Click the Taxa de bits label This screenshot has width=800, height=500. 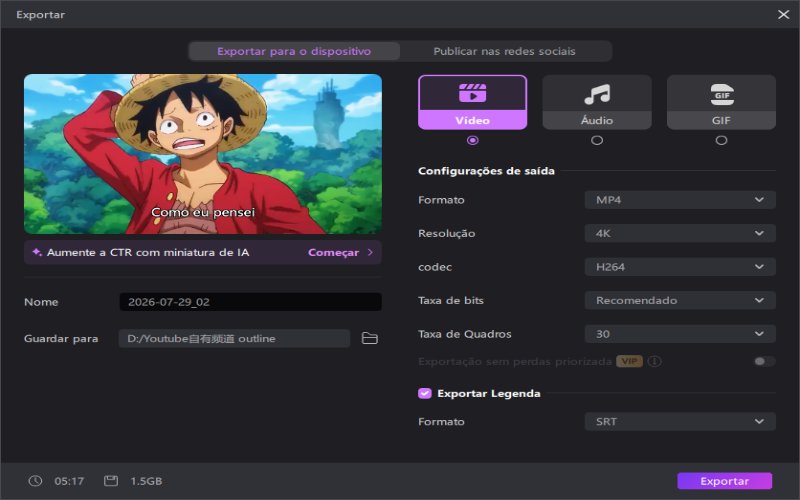click(451, 301)
